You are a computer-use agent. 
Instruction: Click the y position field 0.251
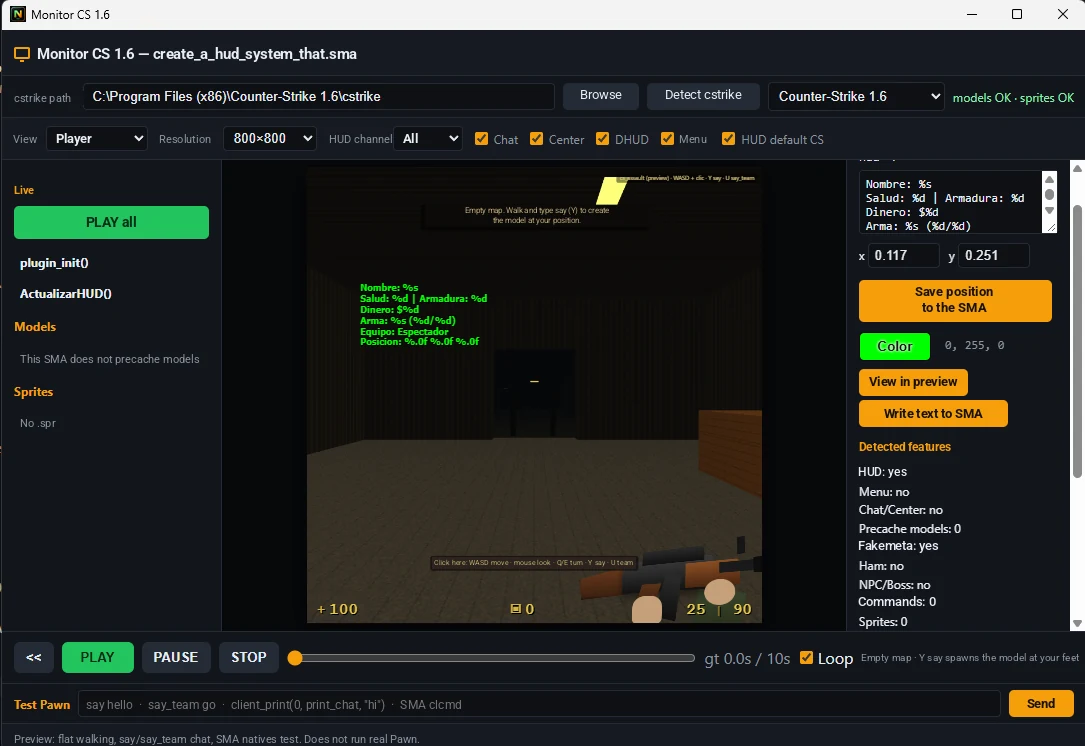click(x=994, y=255)
